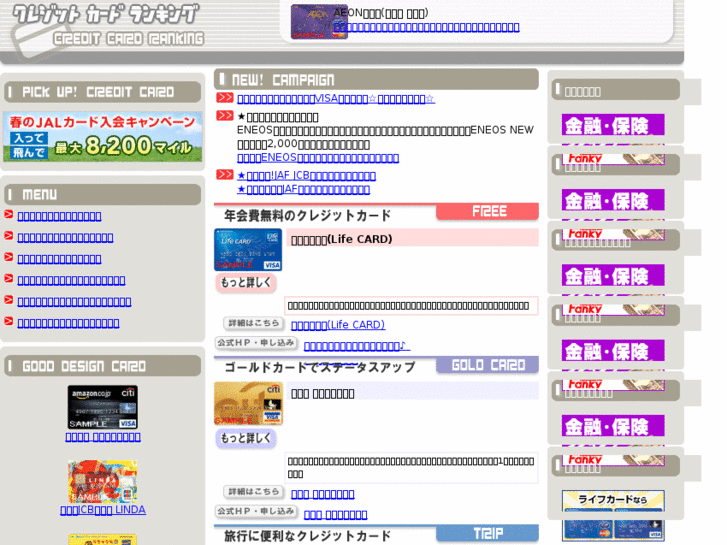727x545 pixels.
Task: Click the TRIP section label badge
Action: (x=487, y=533)
